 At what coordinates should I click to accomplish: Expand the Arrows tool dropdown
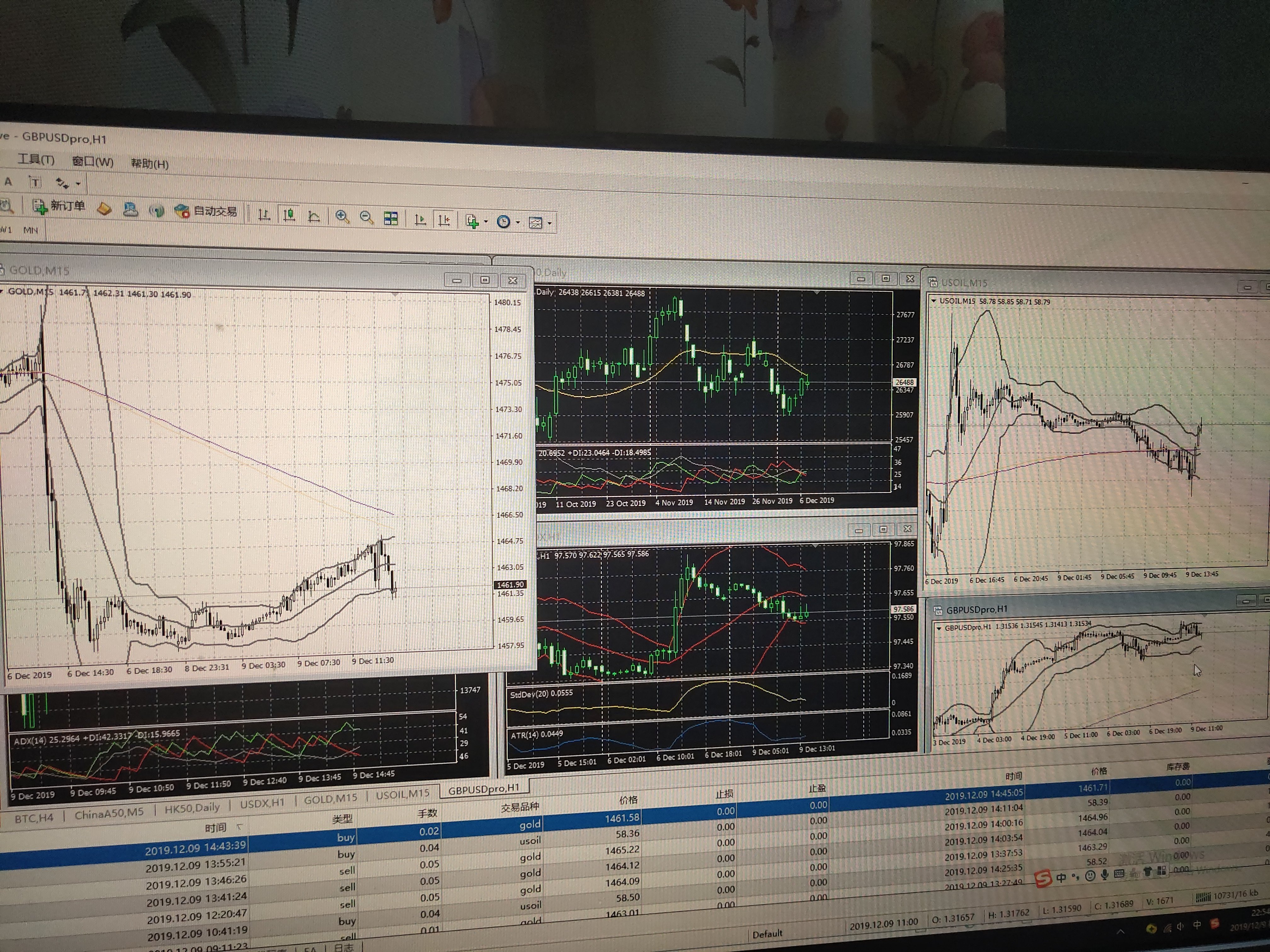coord(78,184)
